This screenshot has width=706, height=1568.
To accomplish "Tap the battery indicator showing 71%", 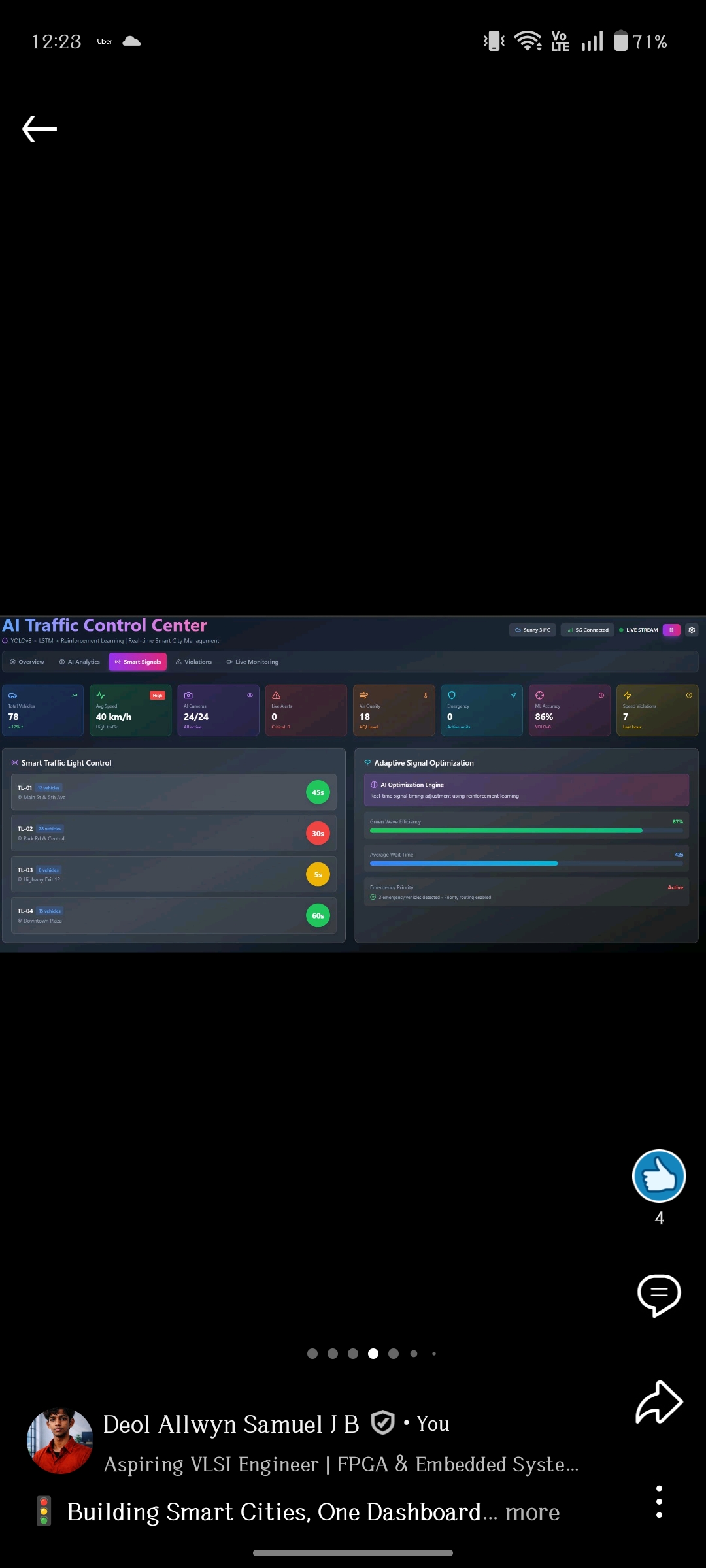I will (640, 41).
